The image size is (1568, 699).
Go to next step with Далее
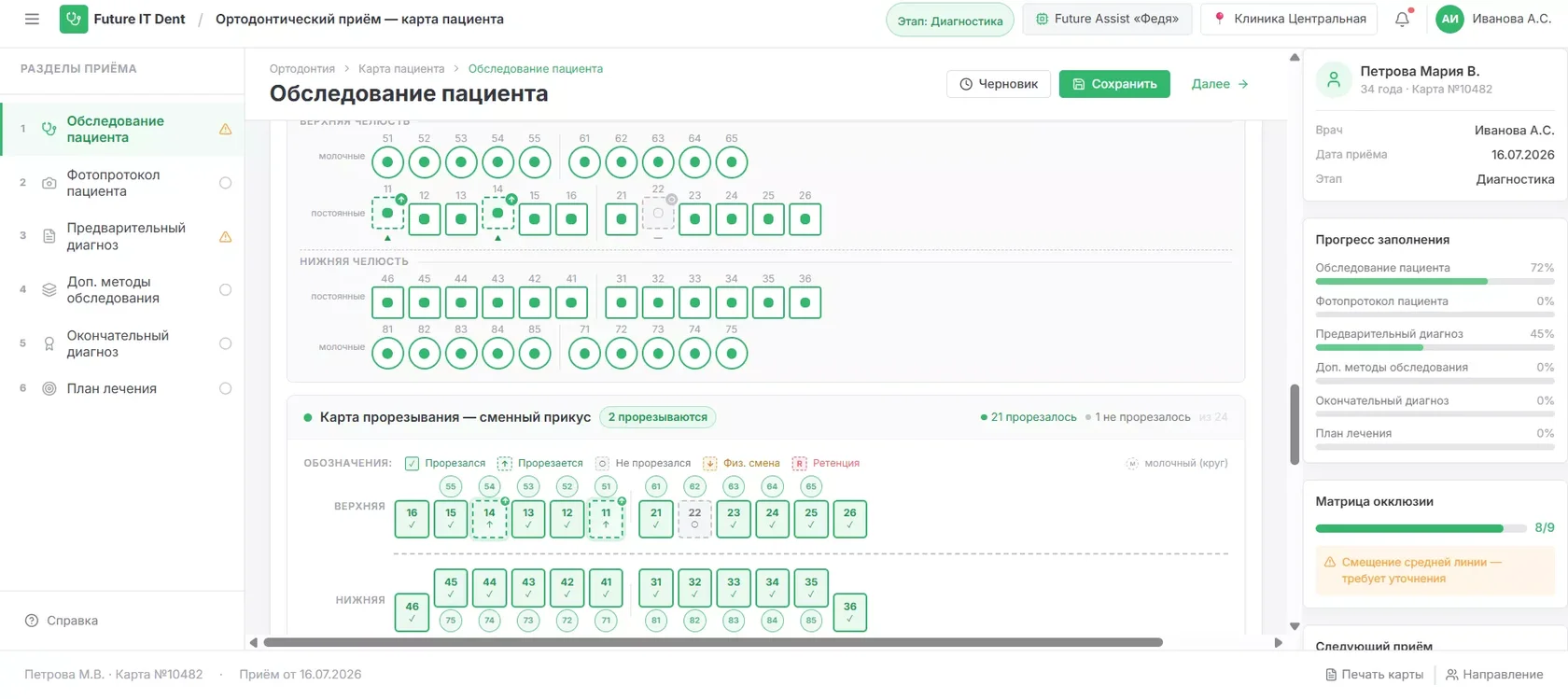1220,84
